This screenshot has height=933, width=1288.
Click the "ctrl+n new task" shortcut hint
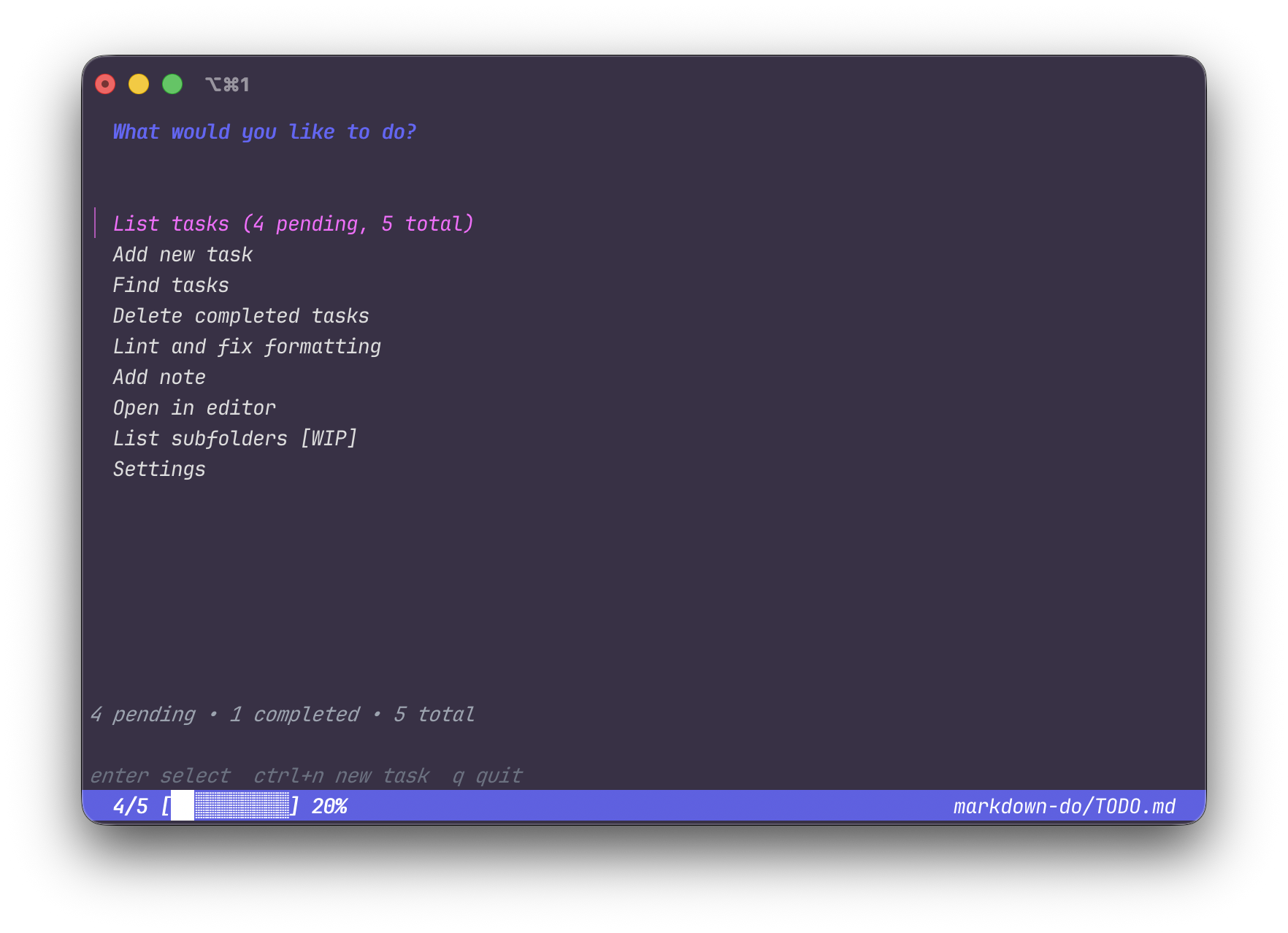[341, 776]
